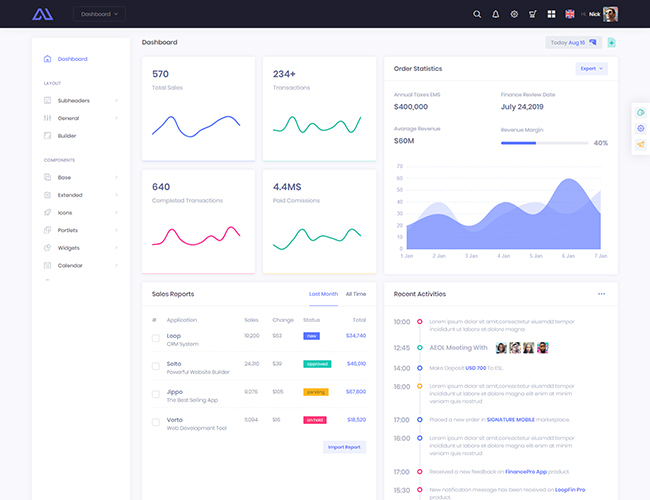Image resolution: width=650 pixels, height=500 pixels.
Task: Open the search icon in top bar
Action: [477, 14]
